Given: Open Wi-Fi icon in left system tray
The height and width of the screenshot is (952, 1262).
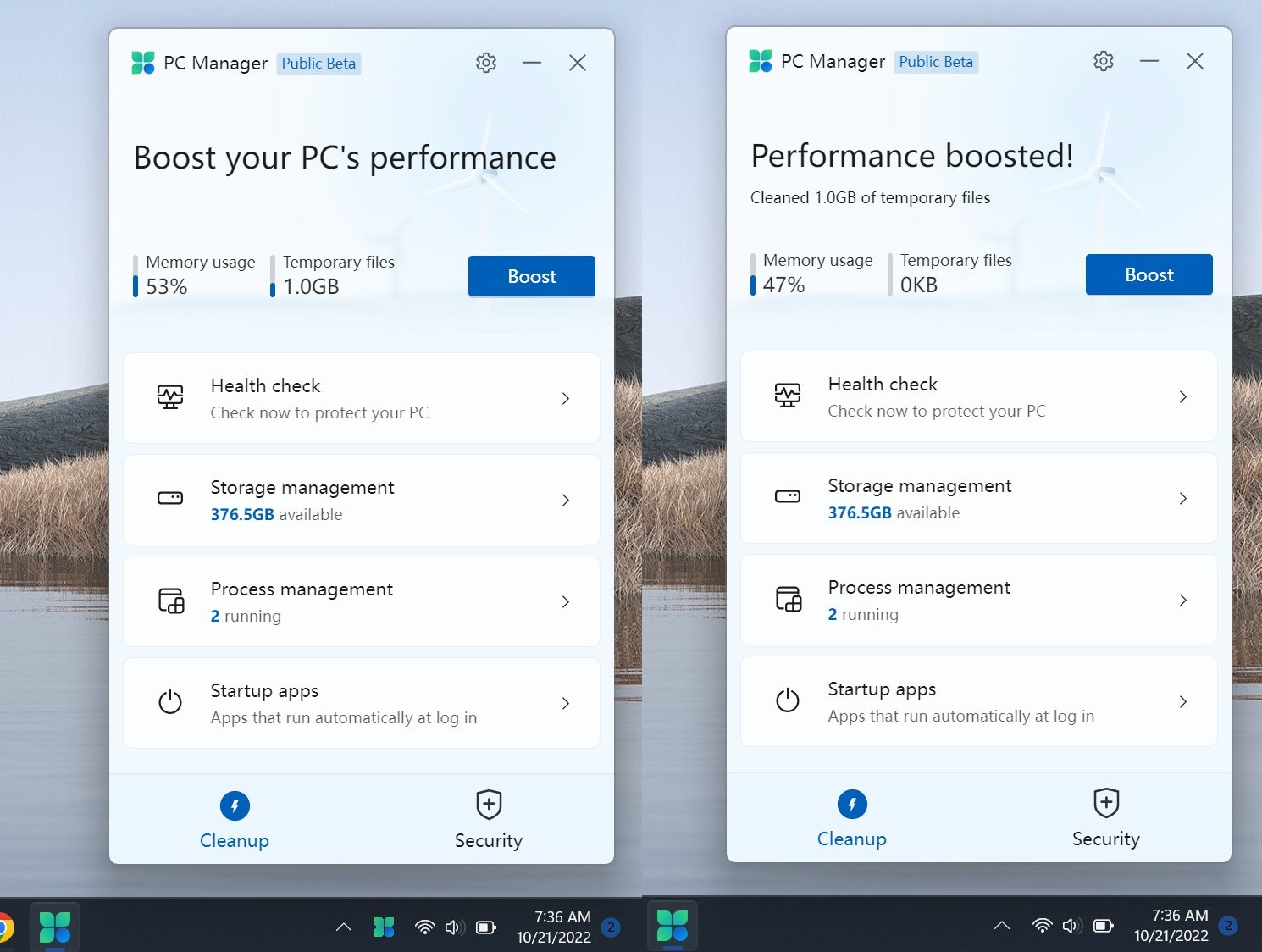Looking at the screenshot, I should [425, 927].
